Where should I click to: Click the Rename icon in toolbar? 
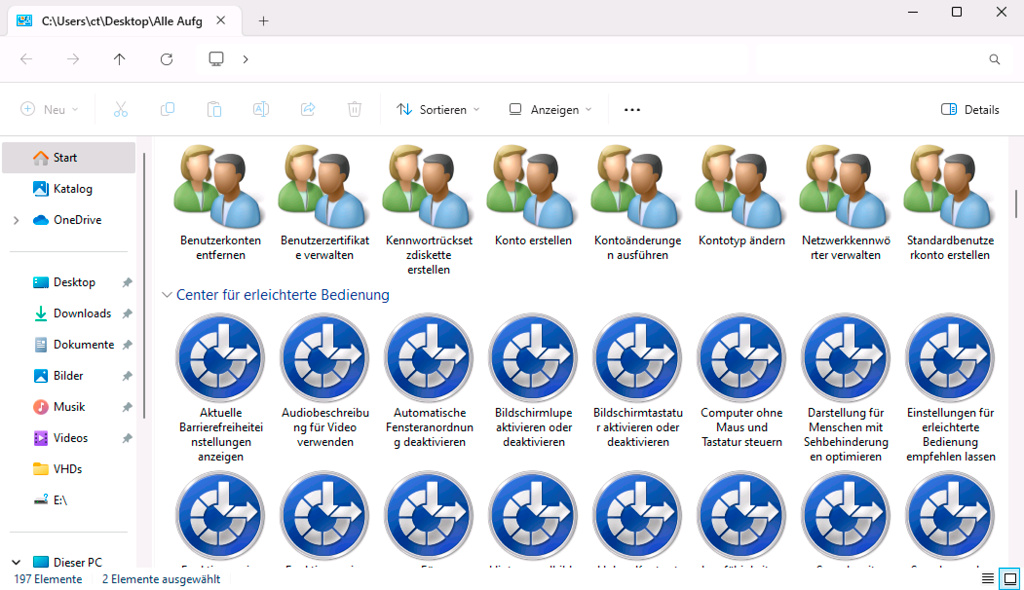pos(261,110)
